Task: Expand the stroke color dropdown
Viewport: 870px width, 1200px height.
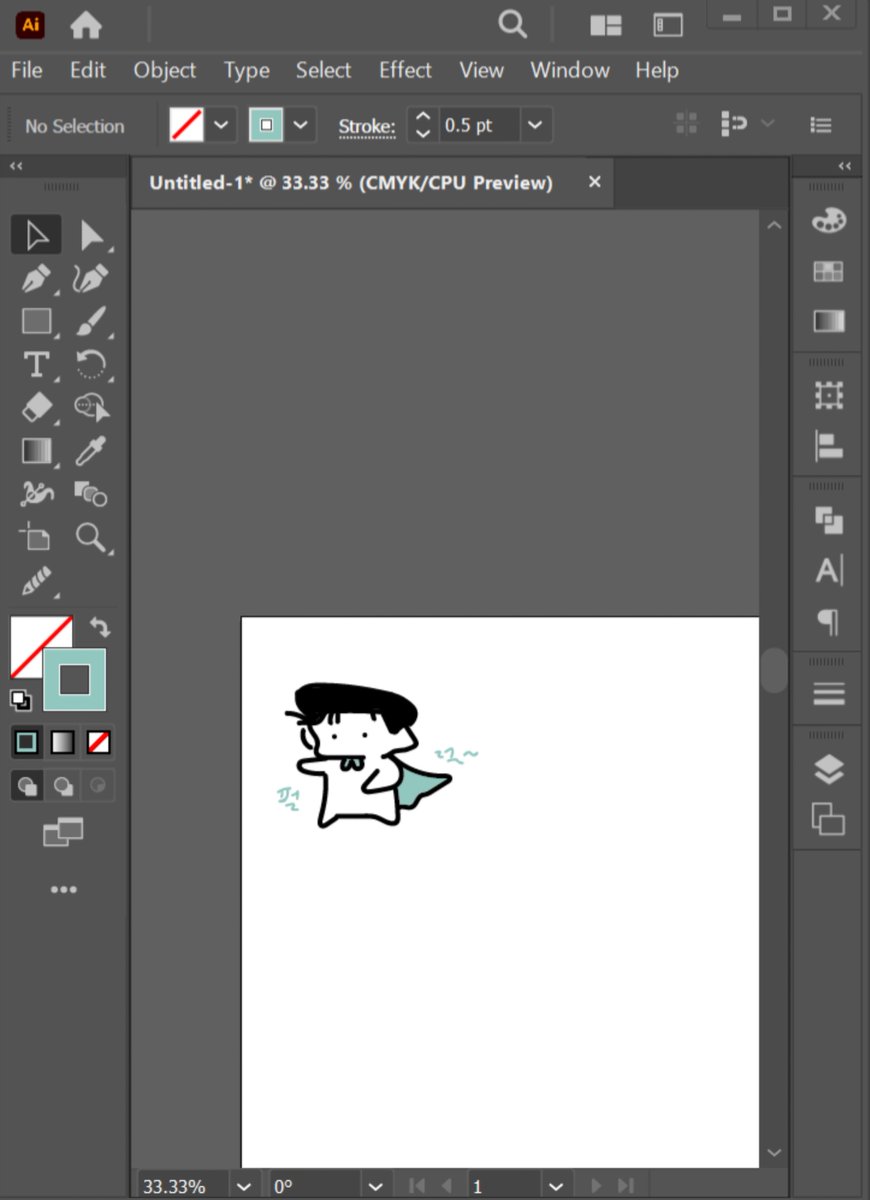Action: [x=301, y=126]
